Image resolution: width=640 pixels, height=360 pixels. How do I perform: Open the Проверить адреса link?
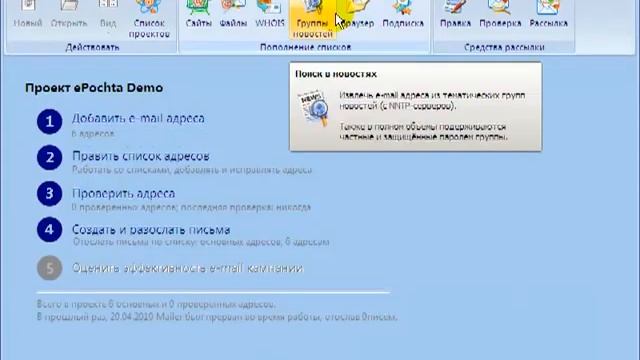[124, 193]
